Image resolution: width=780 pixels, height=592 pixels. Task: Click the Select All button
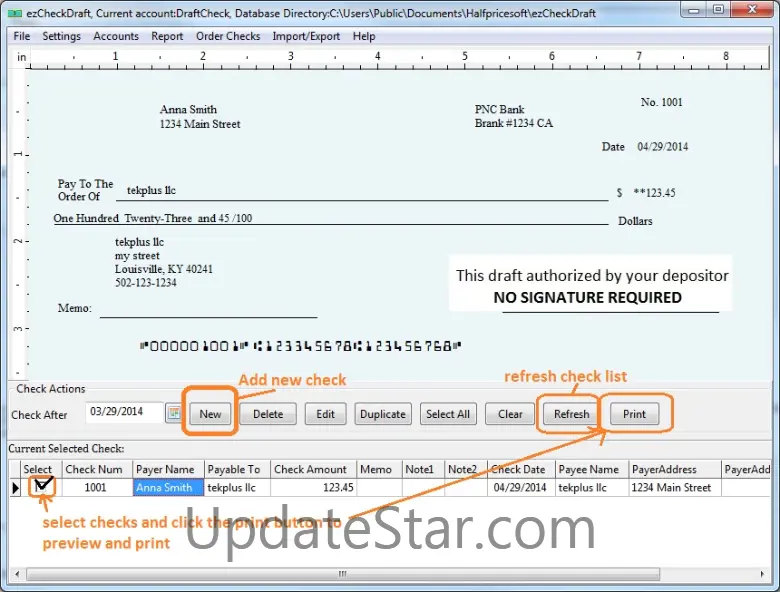click(x=448, y=414)
